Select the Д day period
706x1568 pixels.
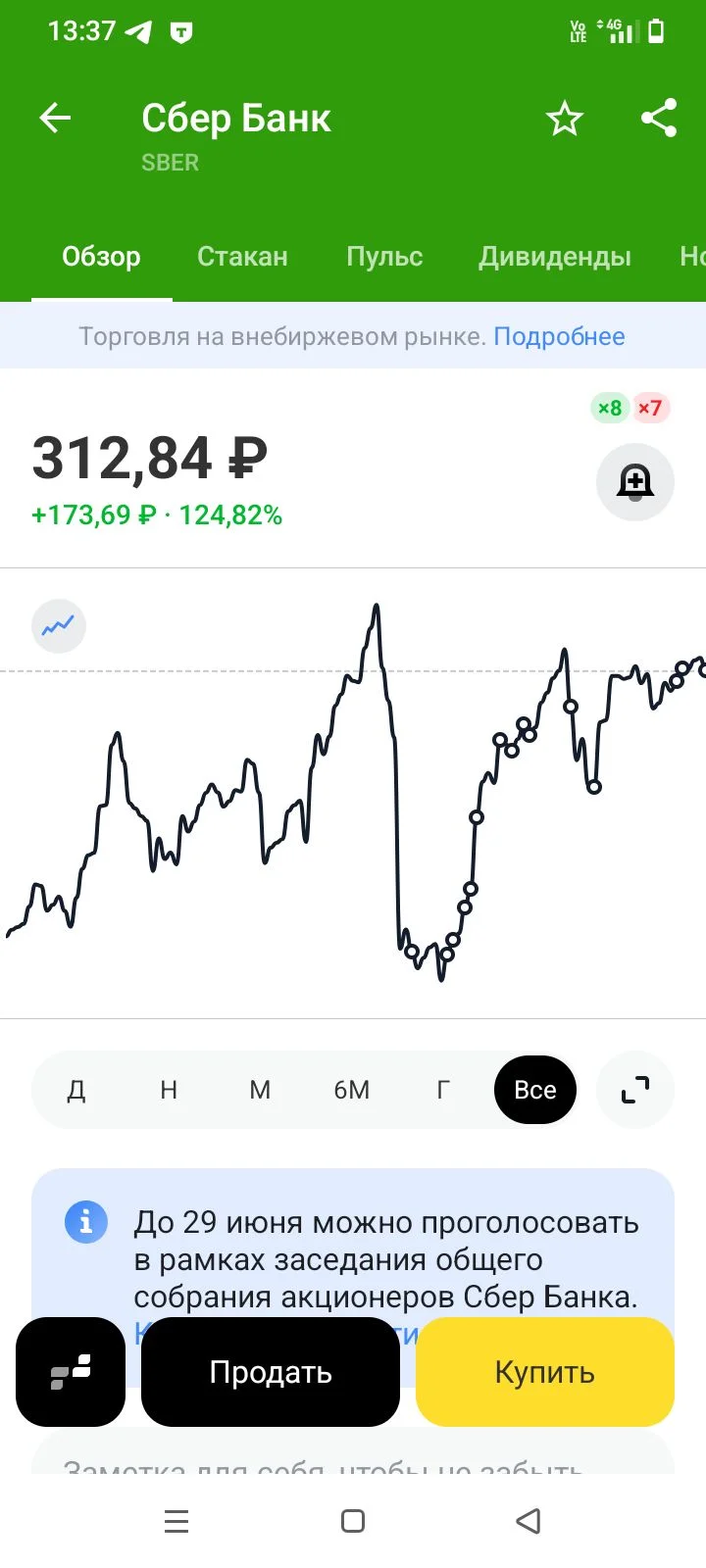click(x=76, y=1090)
